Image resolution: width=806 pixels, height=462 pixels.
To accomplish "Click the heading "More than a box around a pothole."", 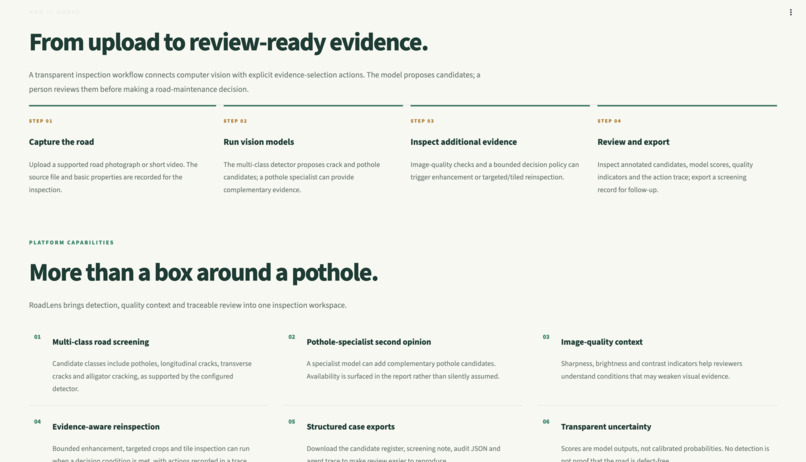I will pyautogui.click(x=204, y=273).
